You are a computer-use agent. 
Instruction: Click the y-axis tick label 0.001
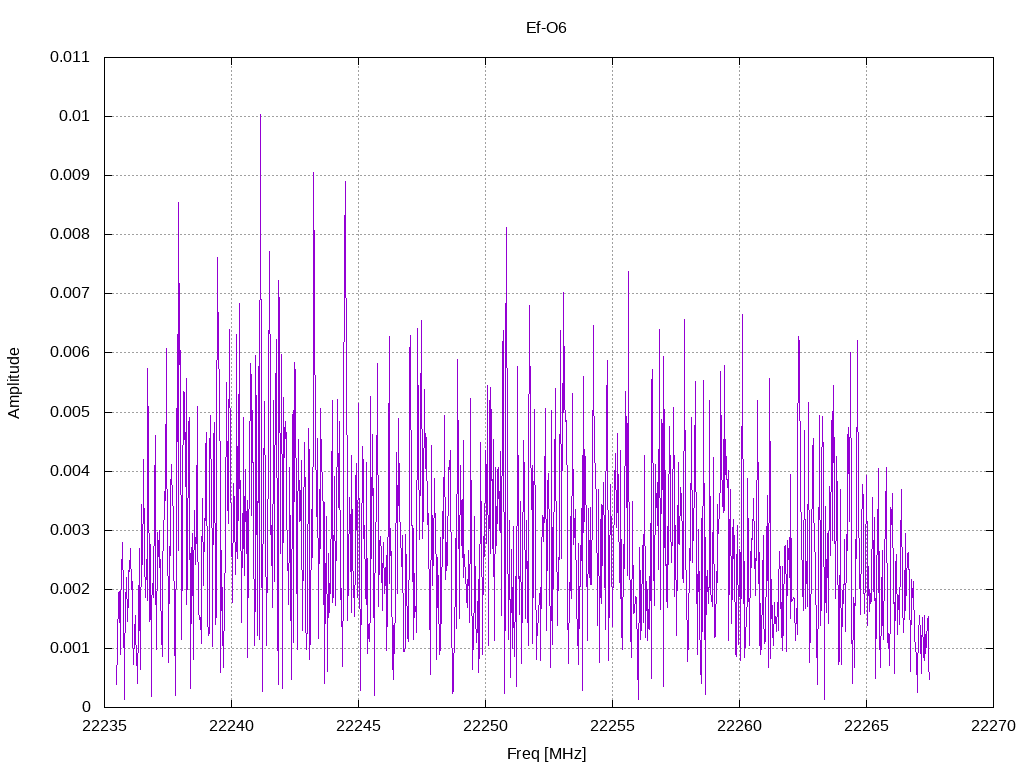tap(70, 648)
